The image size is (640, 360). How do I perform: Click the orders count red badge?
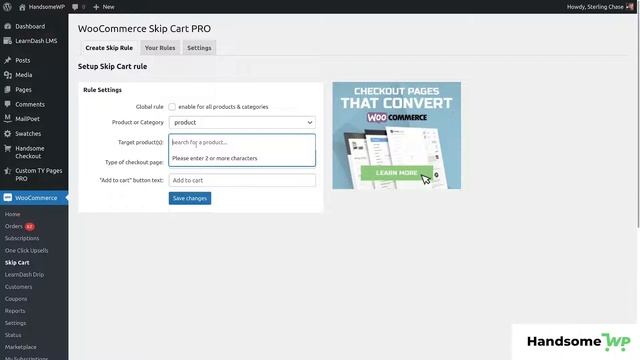[29, 227]
